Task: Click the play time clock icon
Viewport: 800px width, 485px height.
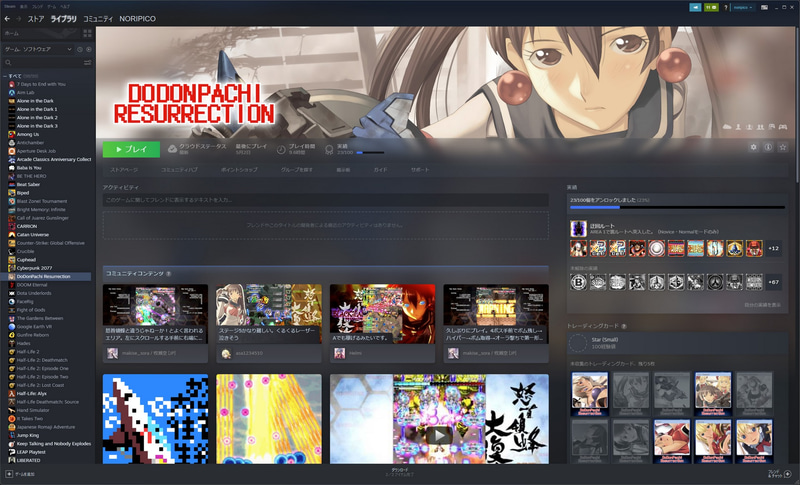Action: tap(281, 149)
